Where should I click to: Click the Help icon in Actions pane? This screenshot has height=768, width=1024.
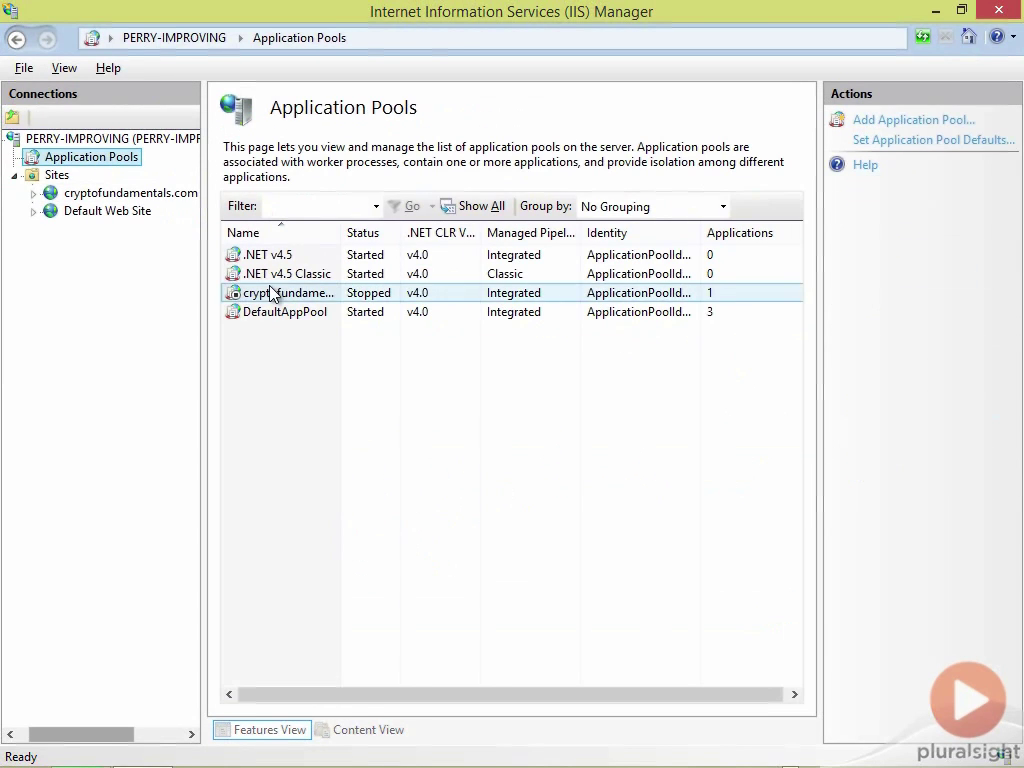[837, 165]
